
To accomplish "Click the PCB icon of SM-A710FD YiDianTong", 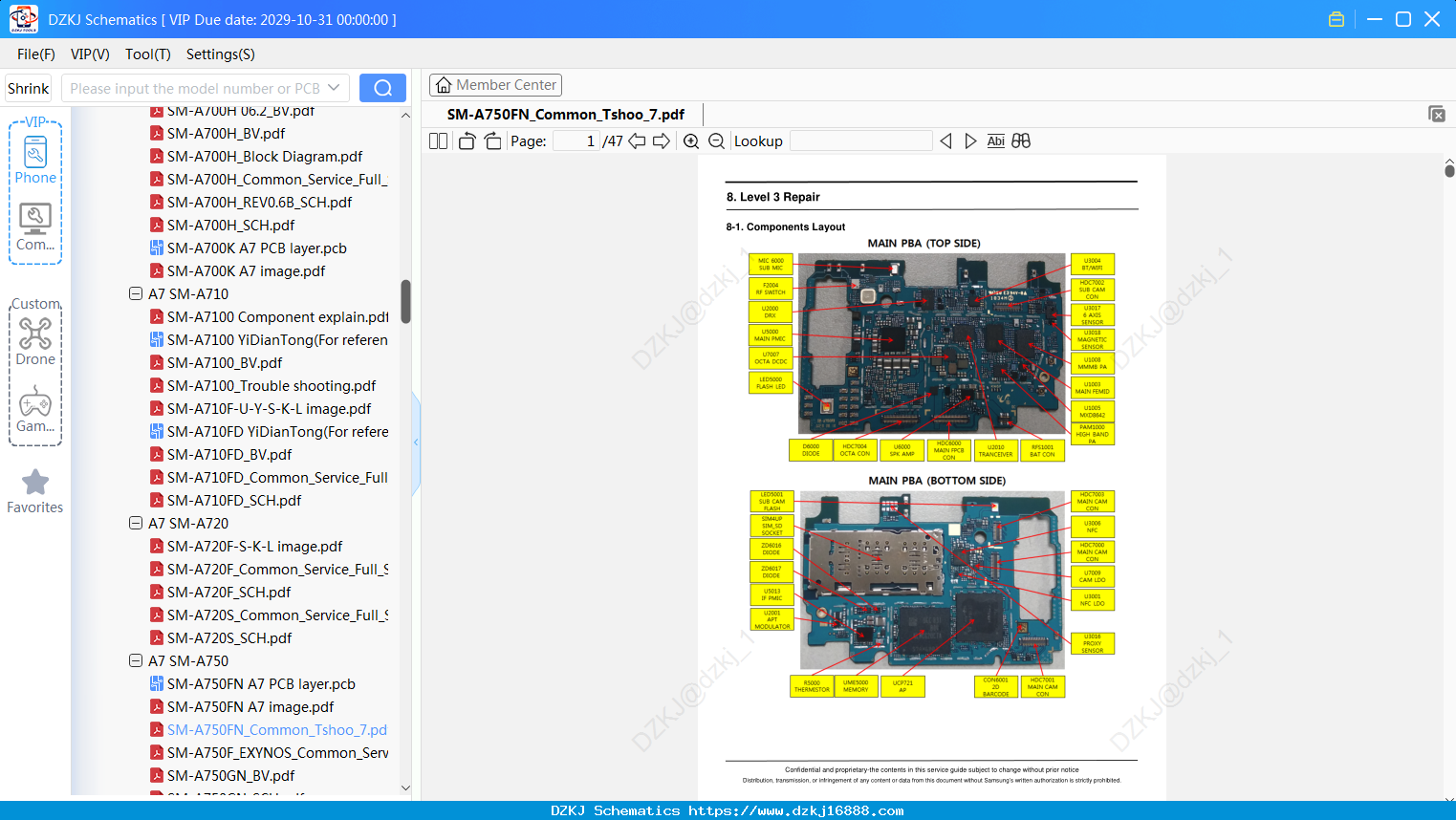I will click(157, 431).
